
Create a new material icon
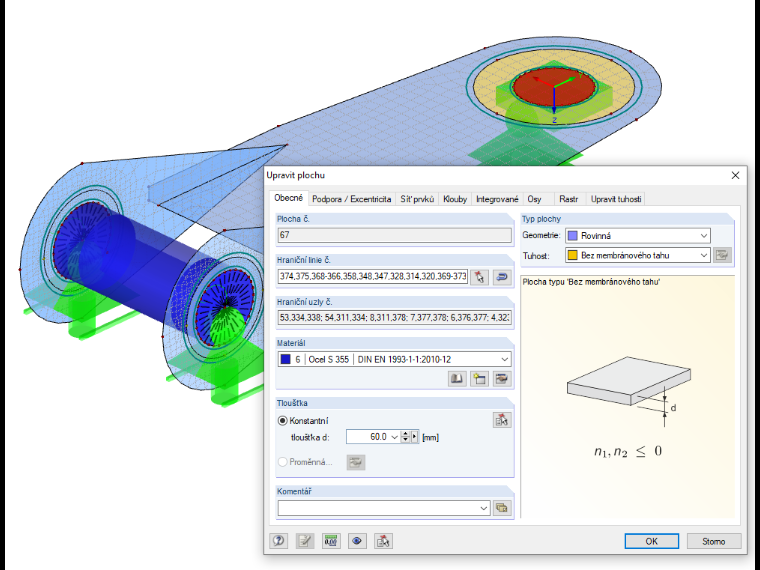[479, 379]
